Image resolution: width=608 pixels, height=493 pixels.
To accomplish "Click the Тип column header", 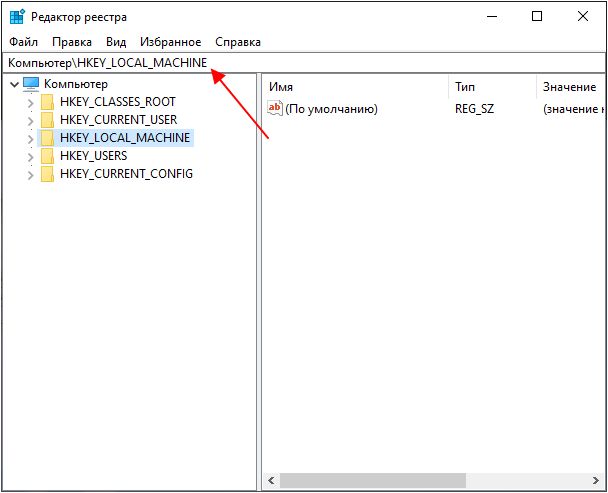I will coord(492,87).
